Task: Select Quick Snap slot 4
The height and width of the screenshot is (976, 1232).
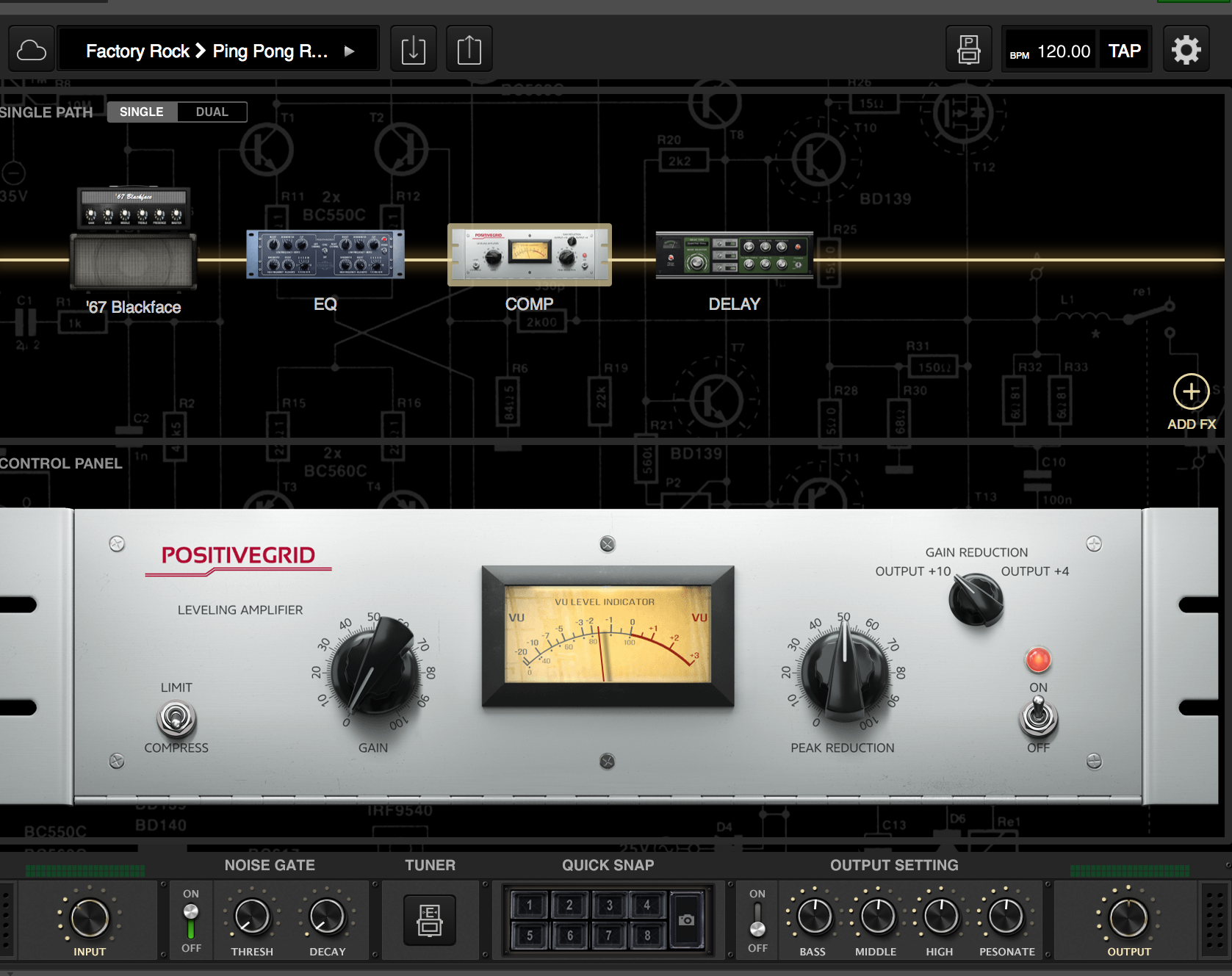Action: pos(647,905)
